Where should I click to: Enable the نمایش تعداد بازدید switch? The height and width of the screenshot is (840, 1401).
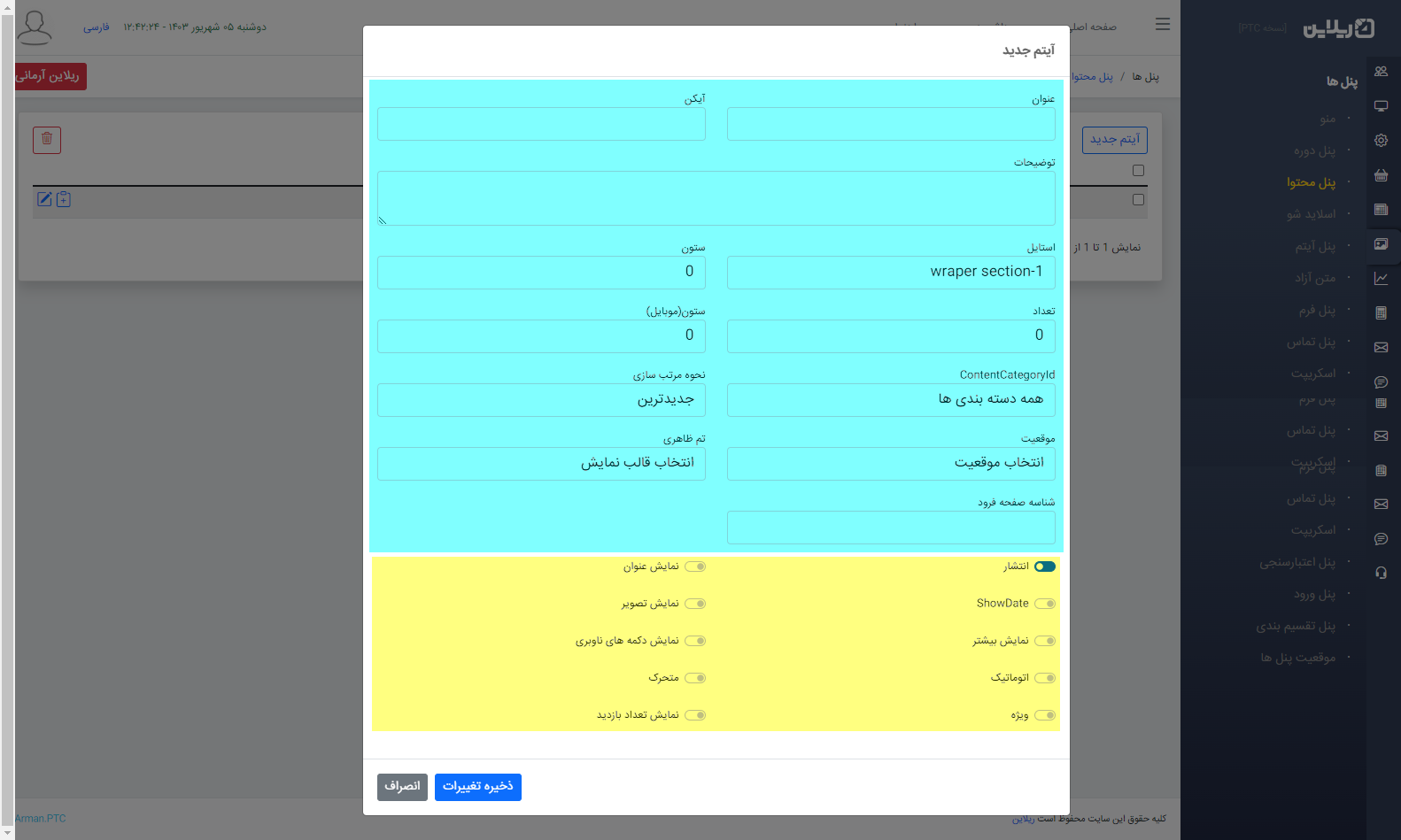pyautogui.click(x=695, y=715)
